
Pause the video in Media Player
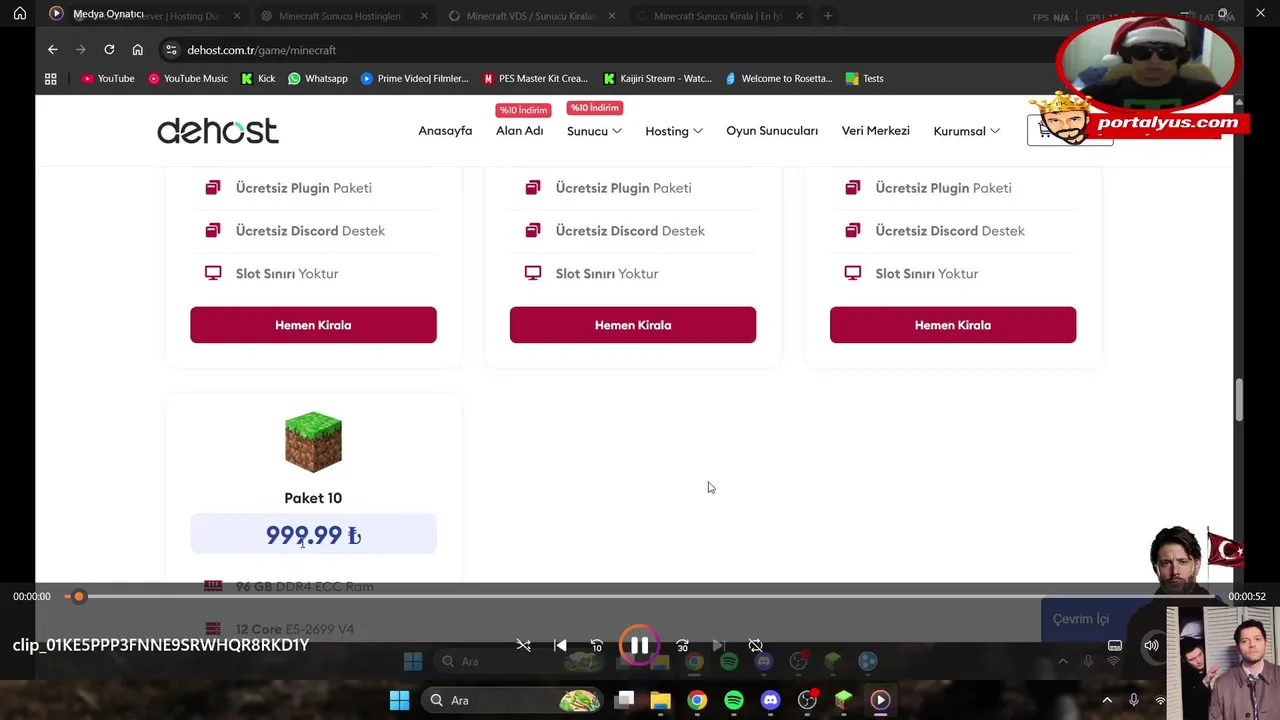click(639, 645)
